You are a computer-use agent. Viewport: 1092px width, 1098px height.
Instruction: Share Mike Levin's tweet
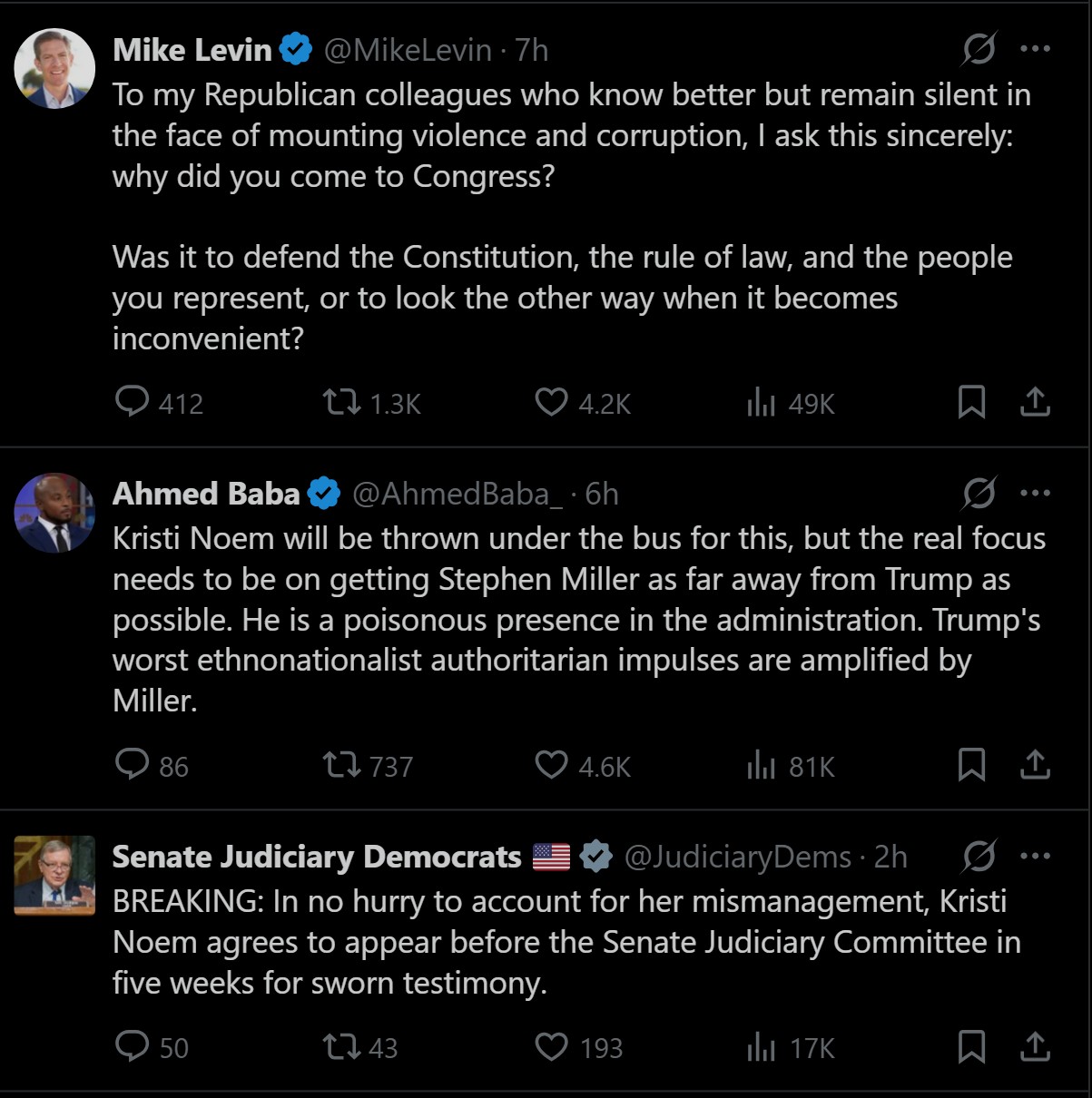click(1035, 402)
